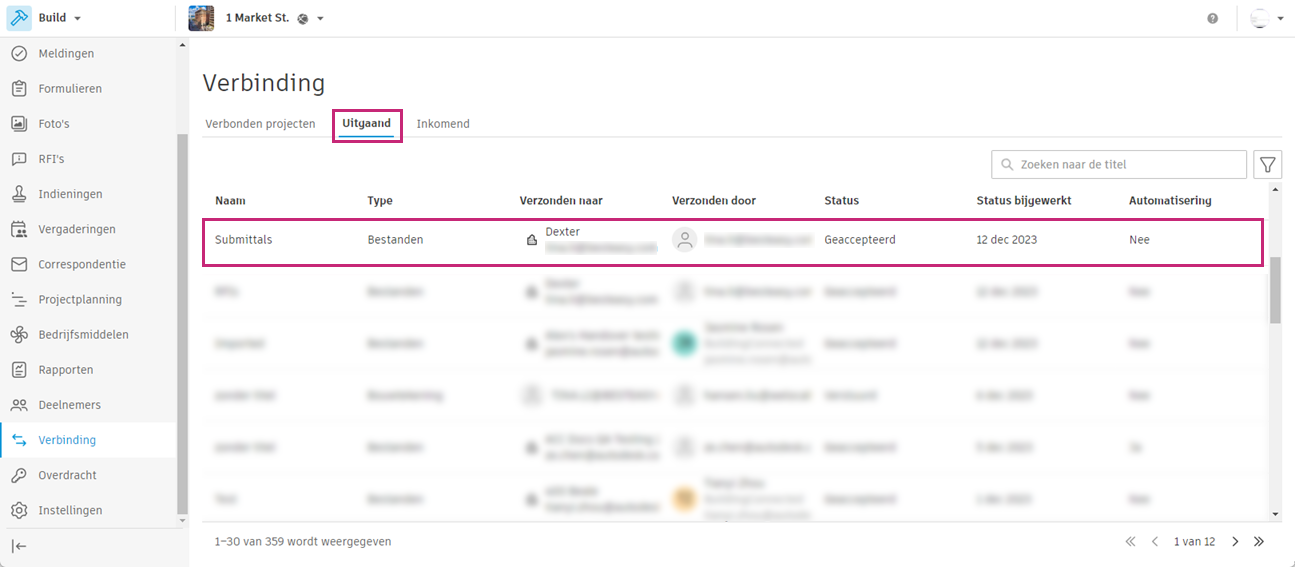Image resolution: width=1295 pixels, height=567 pixels.
Task: Open the Formulieren clipboard icon
Action: tap(19, 89)
